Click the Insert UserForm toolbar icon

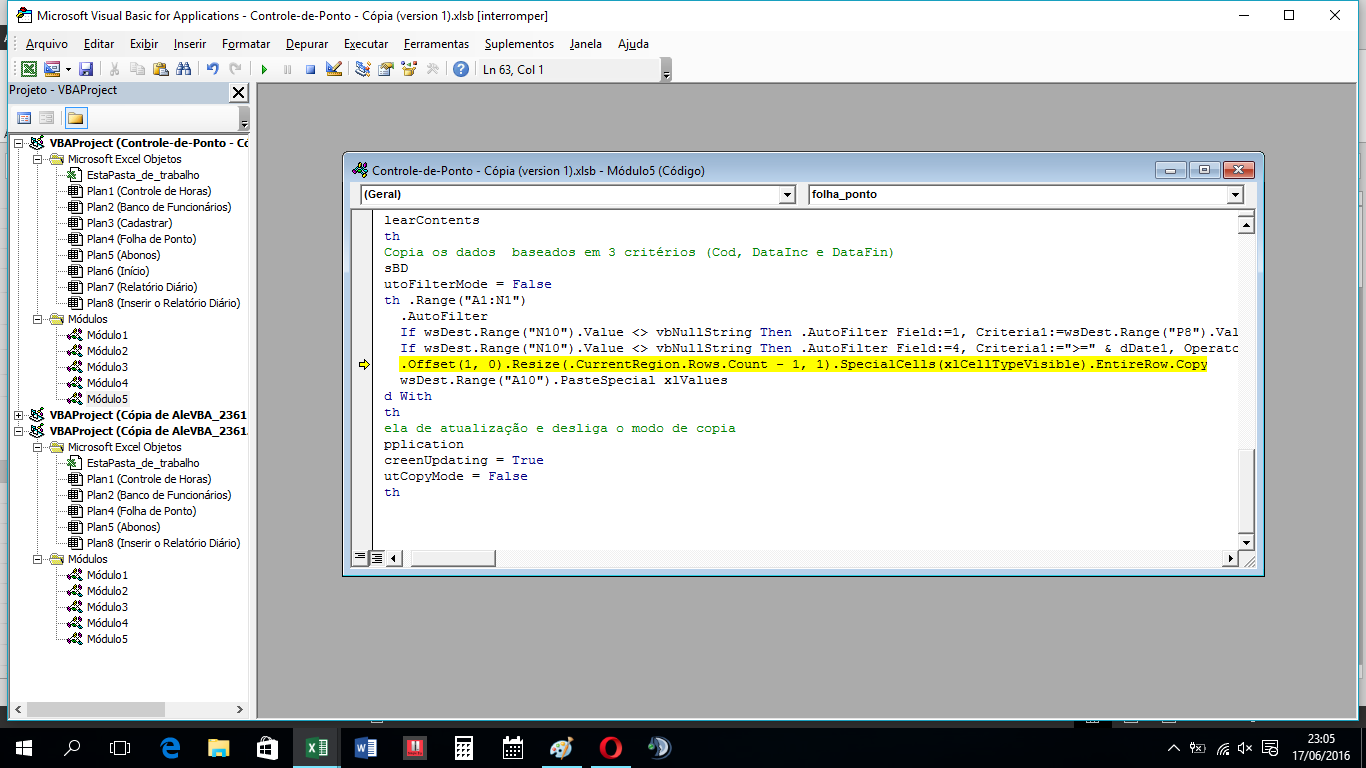tap(52, 69)
